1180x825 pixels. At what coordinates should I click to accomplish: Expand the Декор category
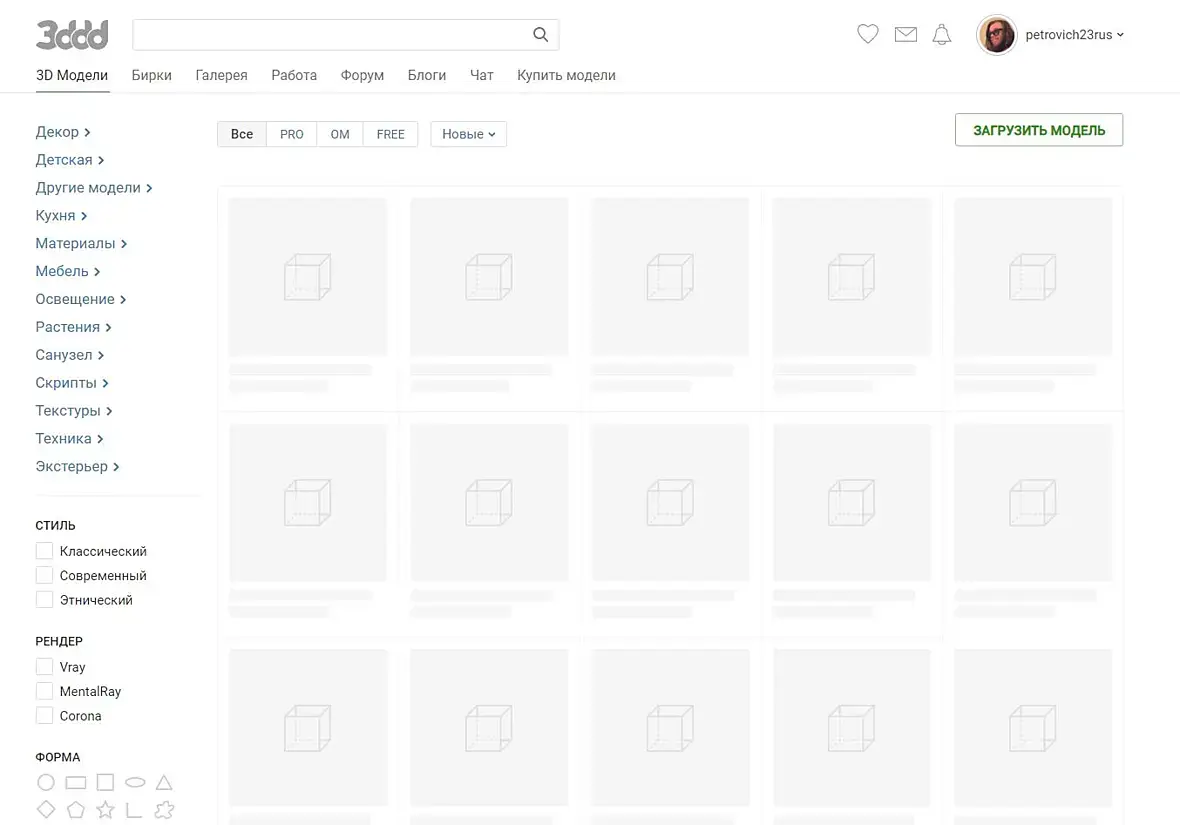point(63,132)
